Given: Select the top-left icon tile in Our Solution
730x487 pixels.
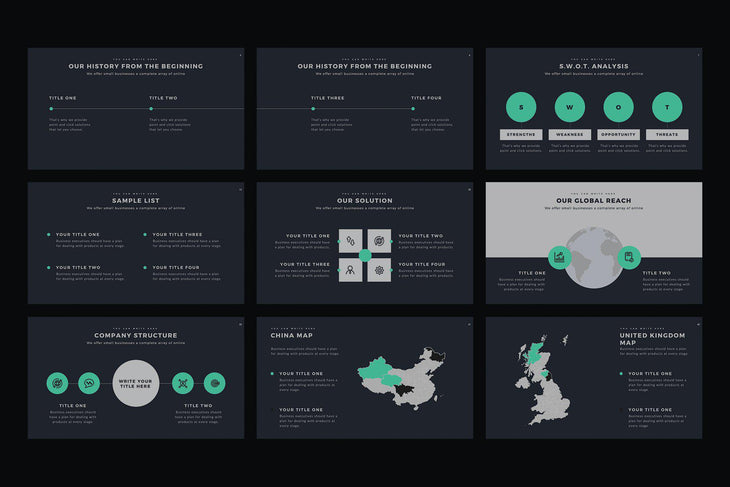Looking at the screenshot, I should pos(350,241).
